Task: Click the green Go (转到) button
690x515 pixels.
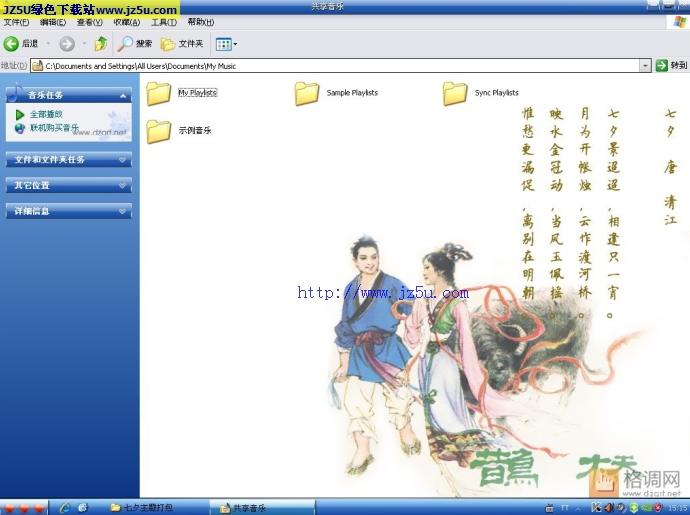Action: click(x=671, y=66)
